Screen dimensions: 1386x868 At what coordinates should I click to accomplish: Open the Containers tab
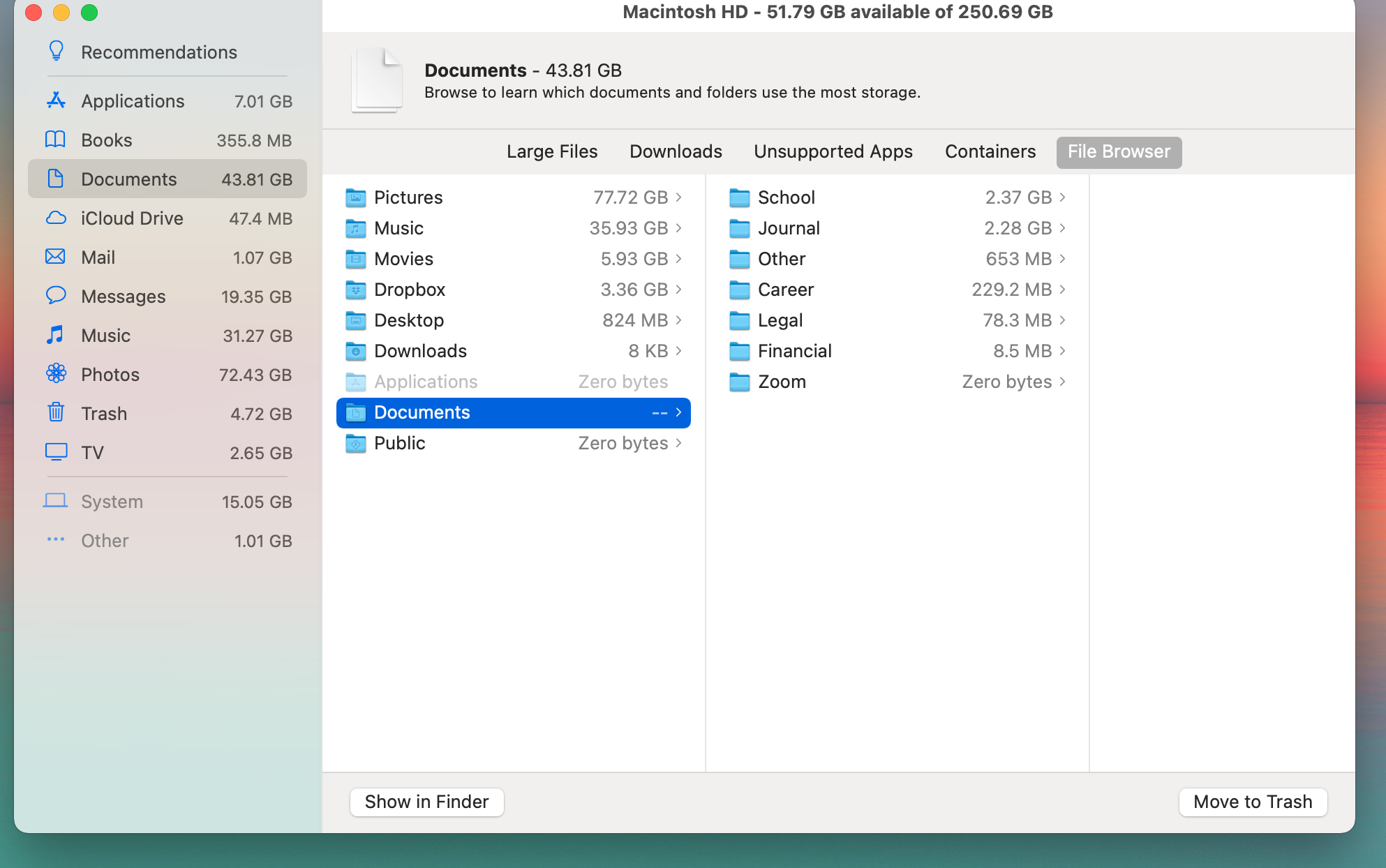[x=990, y=151]
